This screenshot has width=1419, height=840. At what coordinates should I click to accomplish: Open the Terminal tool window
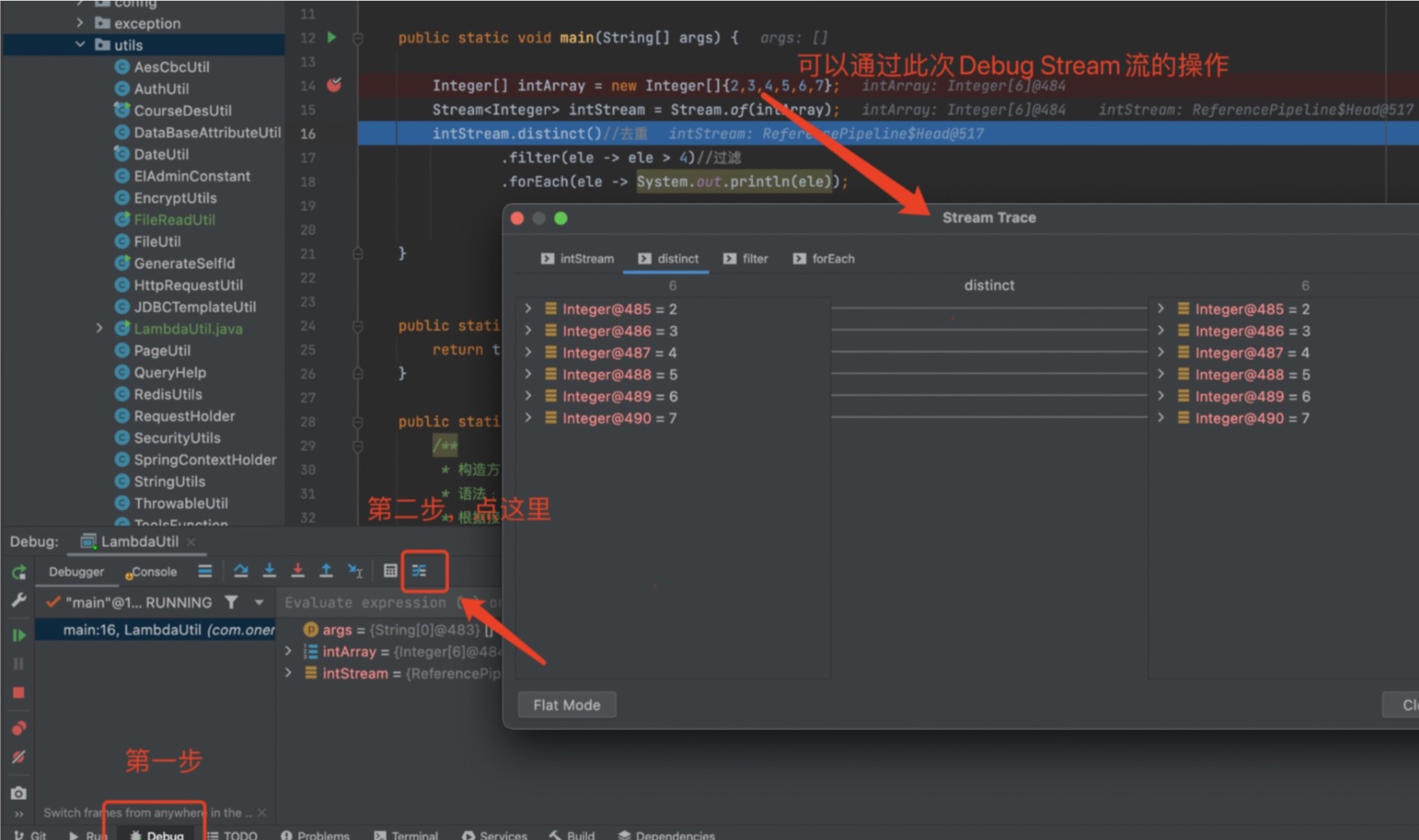(406, 834)
